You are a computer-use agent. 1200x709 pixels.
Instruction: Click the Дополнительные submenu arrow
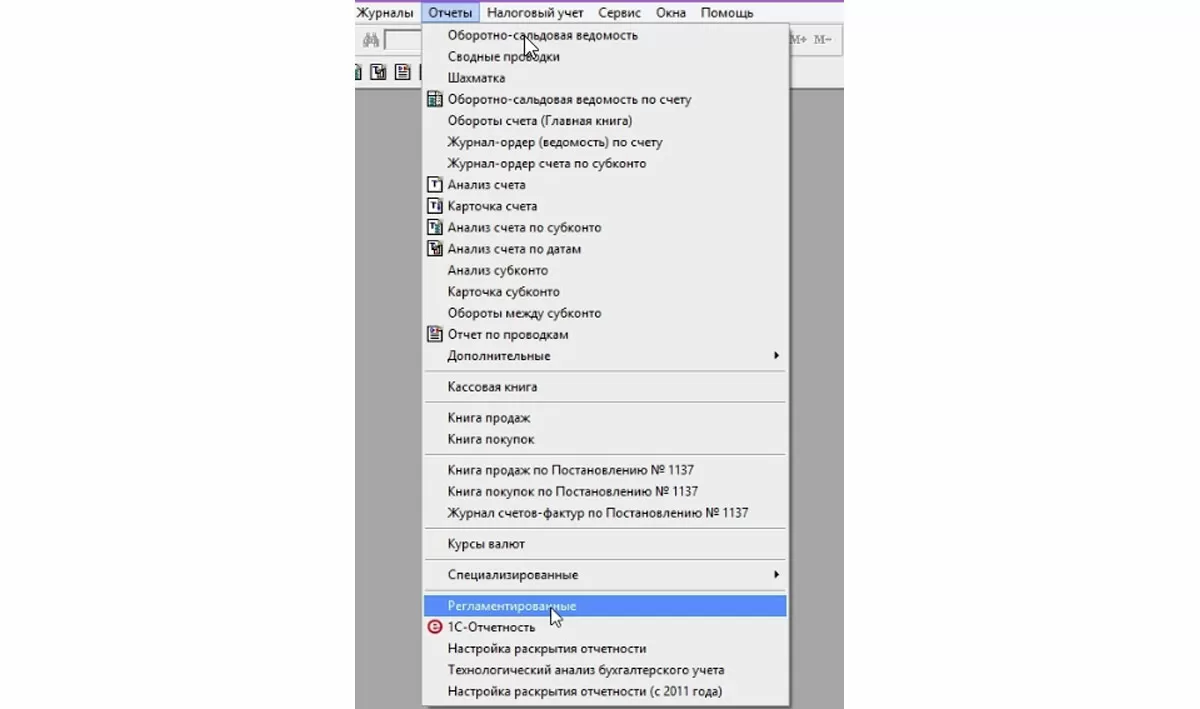(777, 356)
